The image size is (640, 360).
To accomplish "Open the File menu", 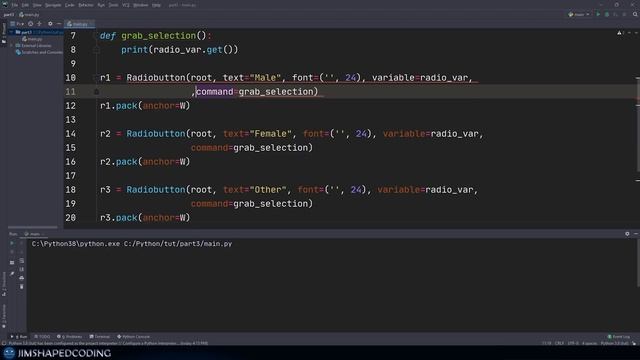I will coord(15,5).
